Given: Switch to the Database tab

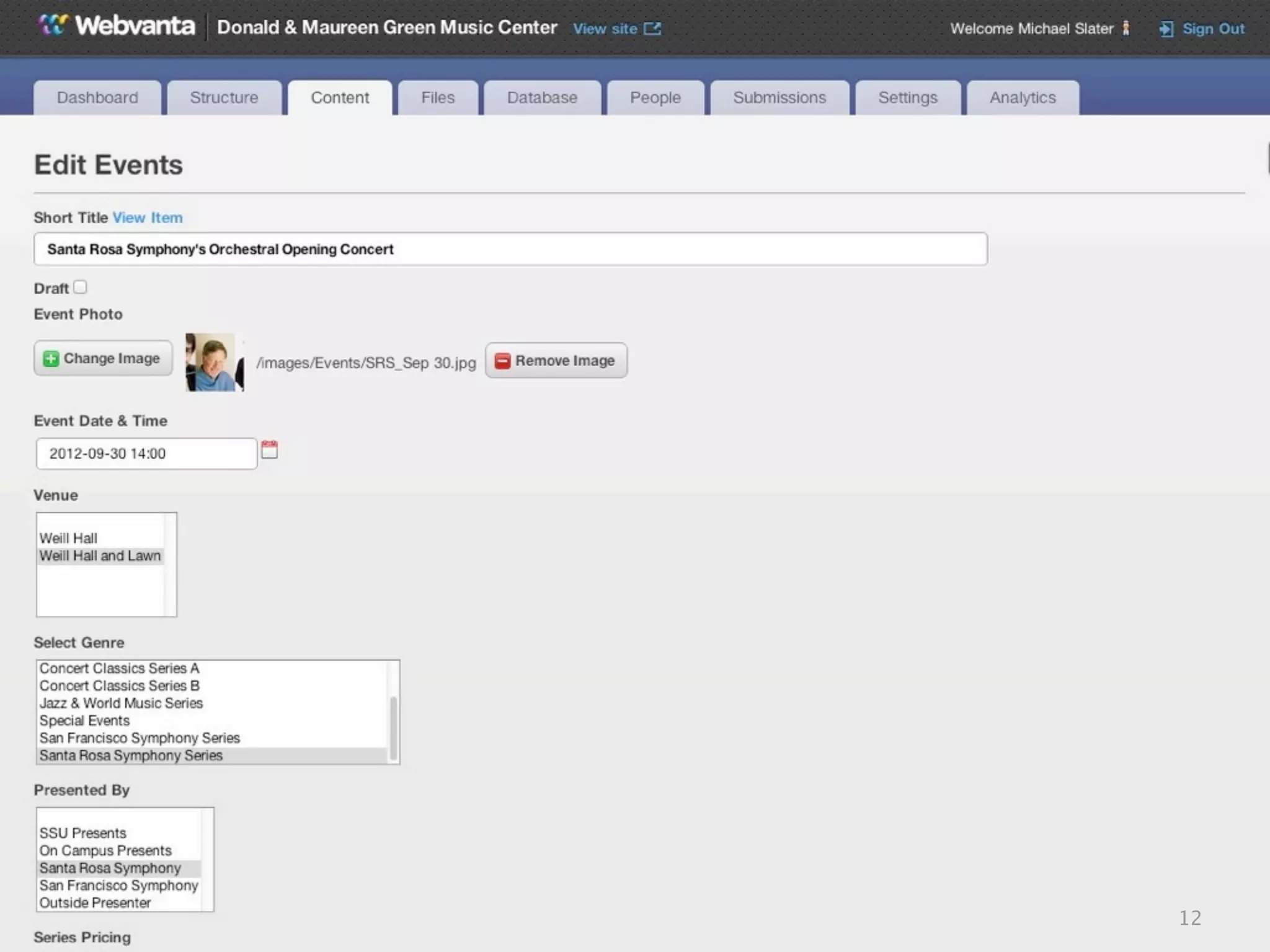Looking at the screenshot, I should (541, 98).
